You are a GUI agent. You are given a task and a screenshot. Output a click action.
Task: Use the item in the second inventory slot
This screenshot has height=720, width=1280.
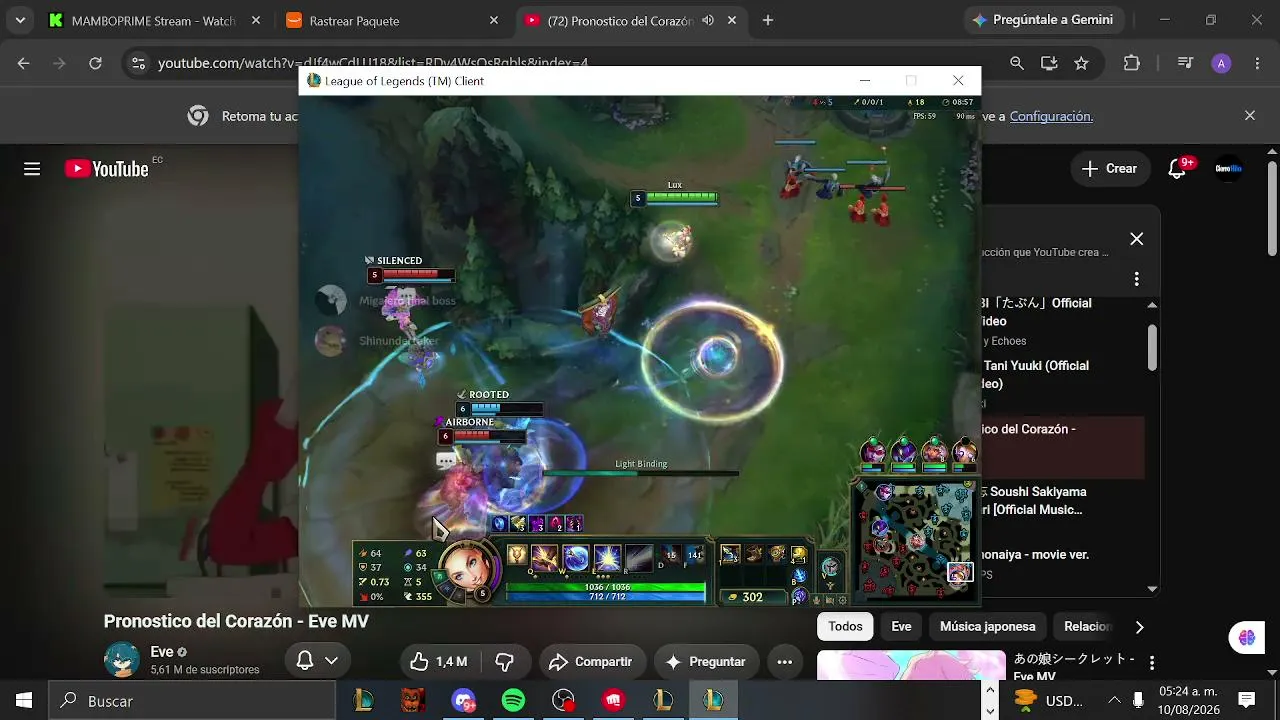[754, 554]
